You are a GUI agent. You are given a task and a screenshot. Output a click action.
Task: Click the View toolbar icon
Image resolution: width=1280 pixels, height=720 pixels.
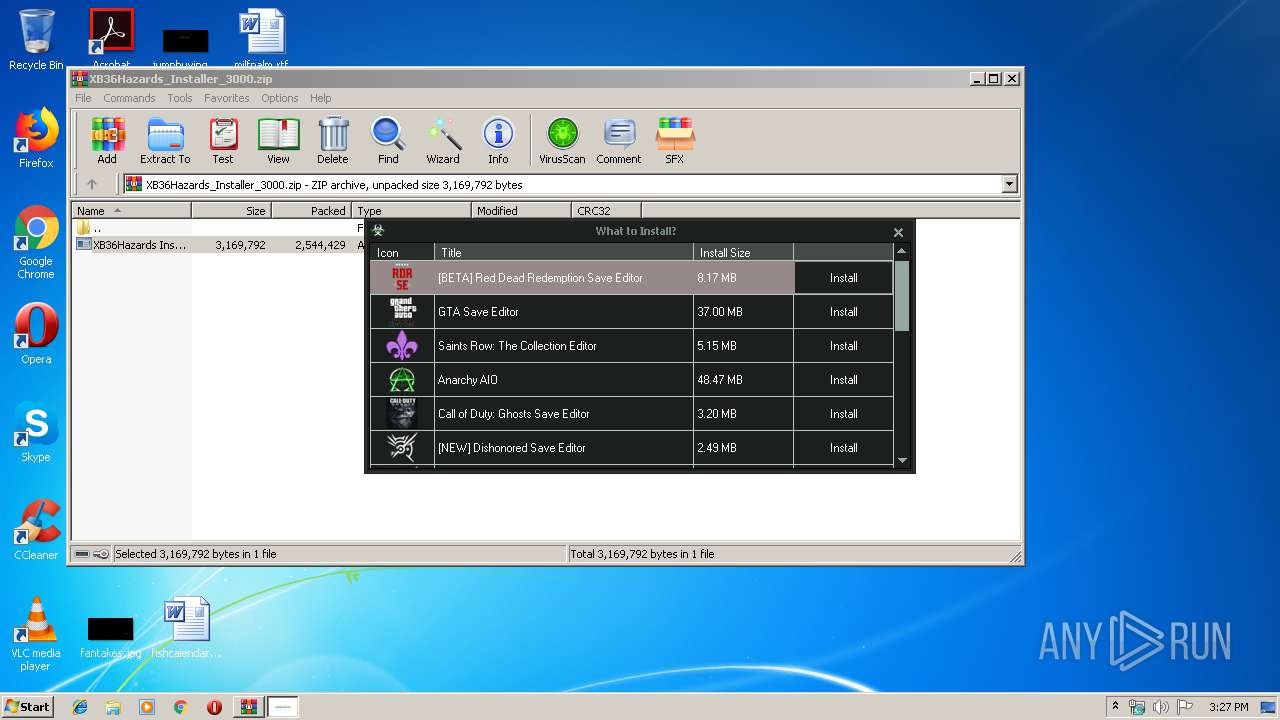pos(278,140)
